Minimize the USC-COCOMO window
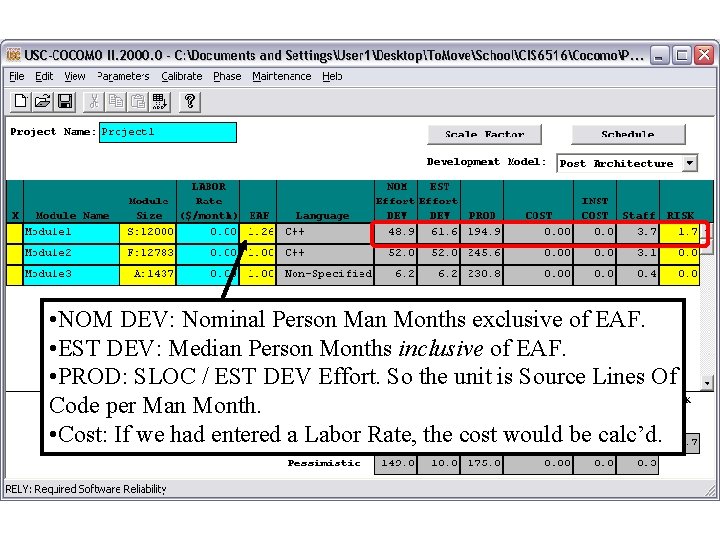The width and height of the screenshot is (720, 540). (659, 55)
